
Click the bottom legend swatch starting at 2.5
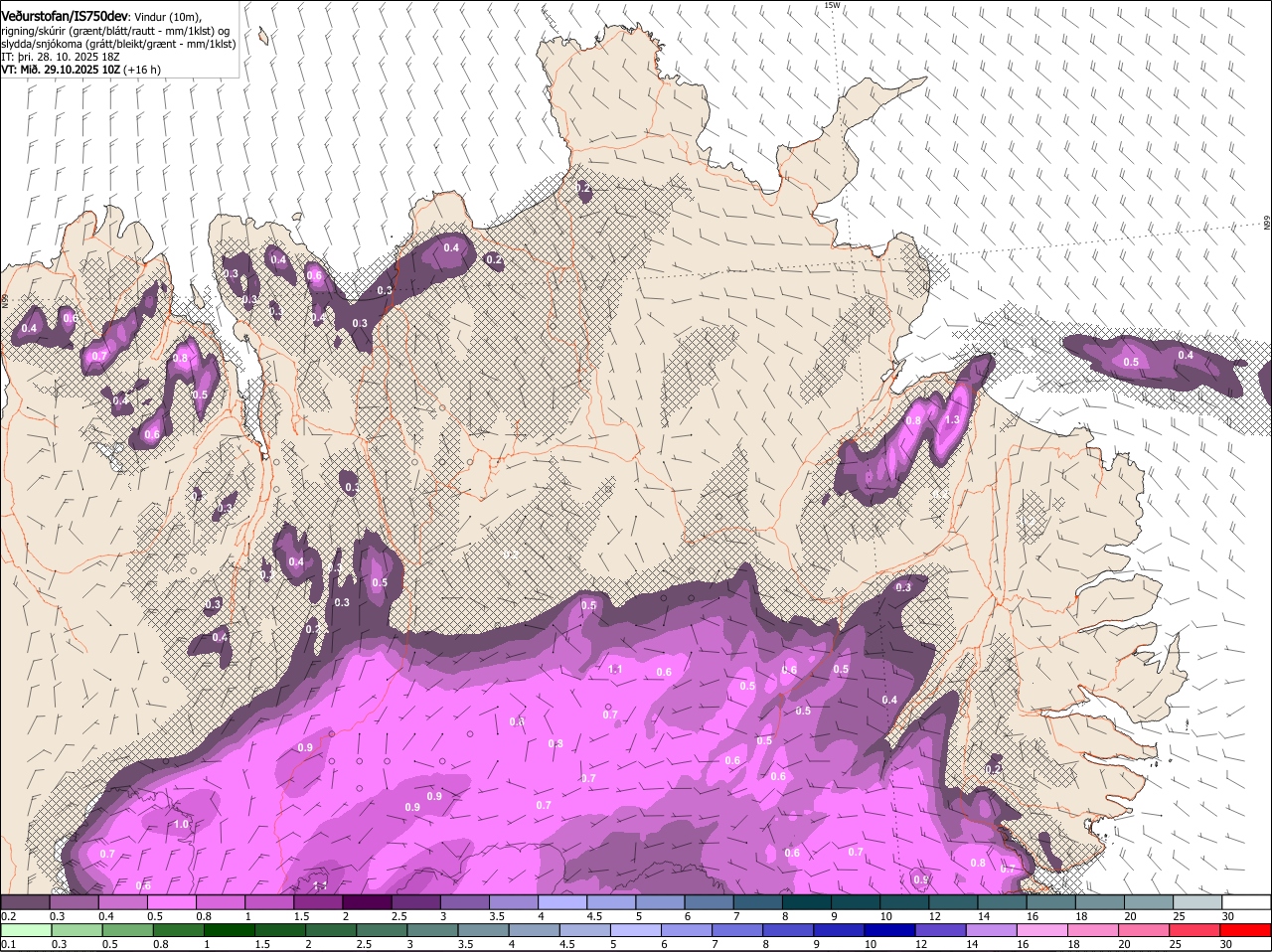[382, 930]
